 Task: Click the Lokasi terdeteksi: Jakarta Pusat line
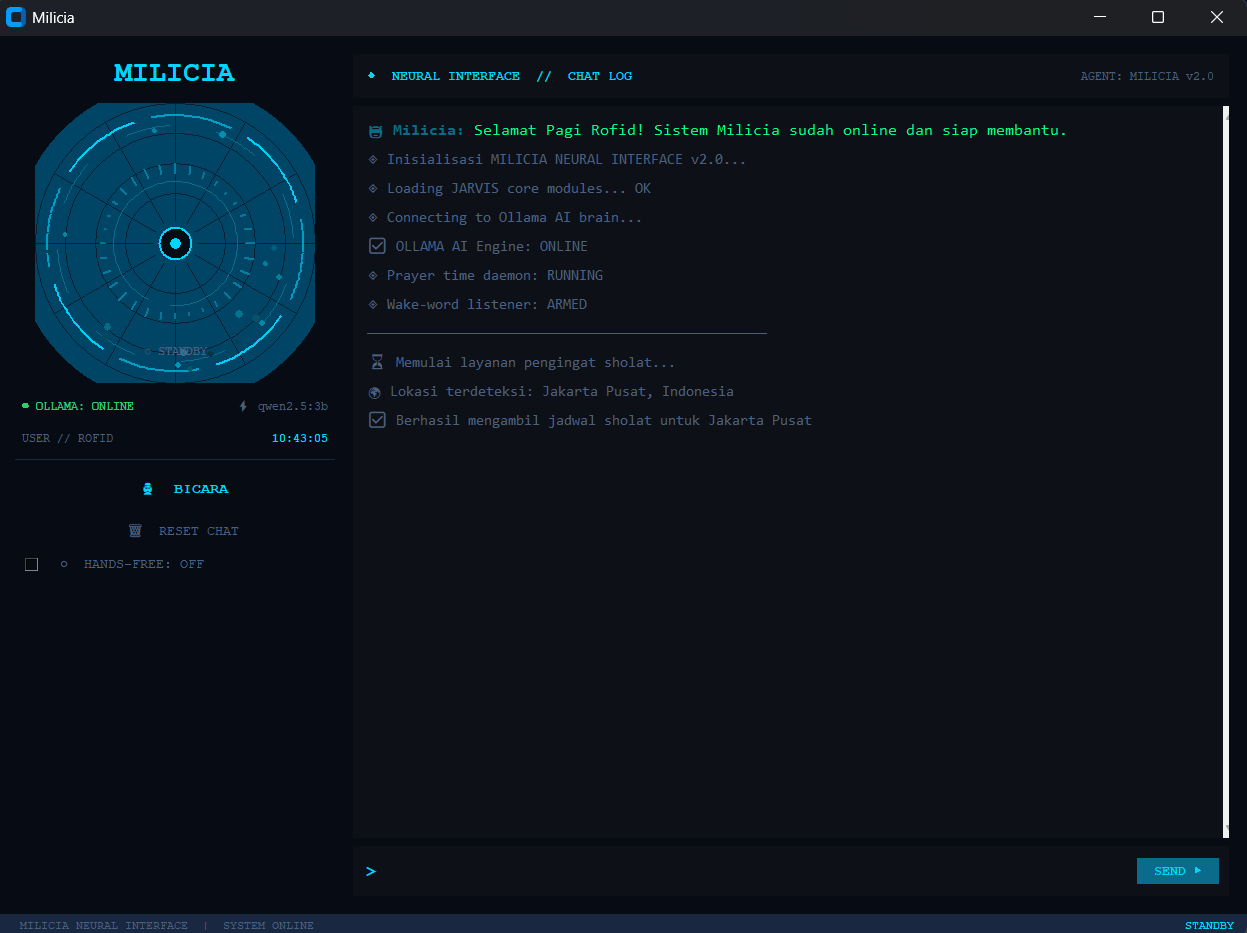(x=562, y=391)
